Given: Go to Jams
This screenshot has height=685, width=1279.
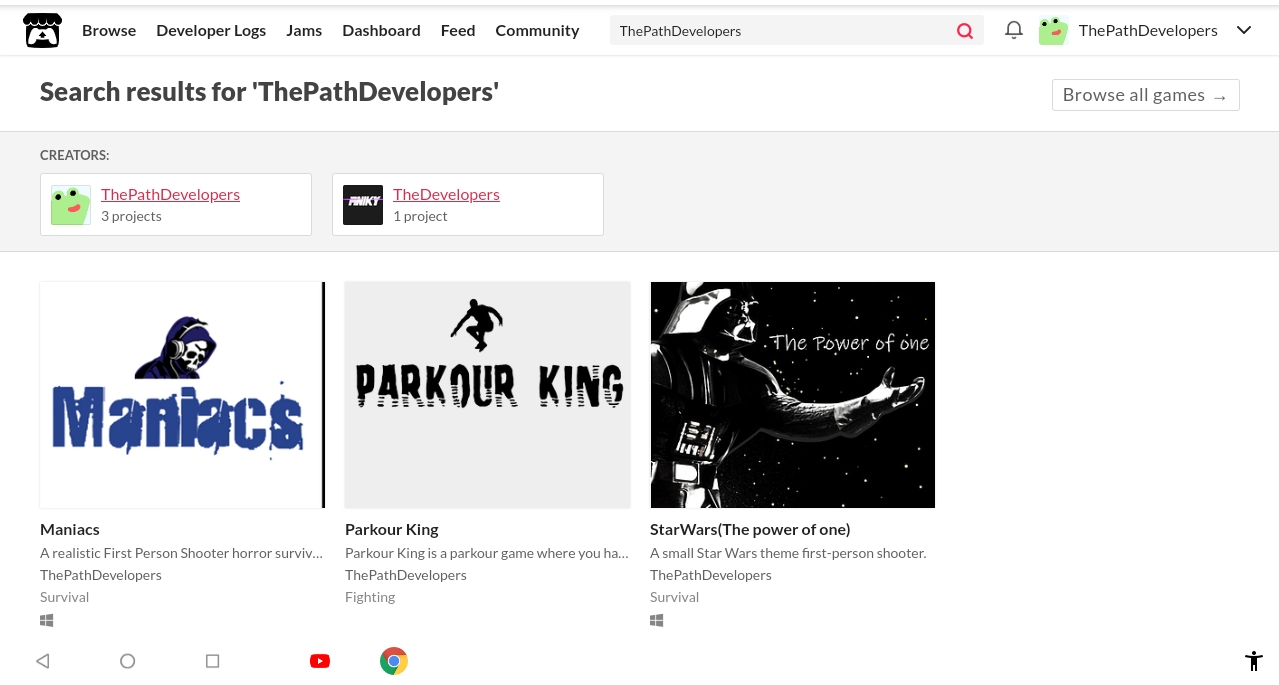Looking at the screenshot, I should 304,30.
